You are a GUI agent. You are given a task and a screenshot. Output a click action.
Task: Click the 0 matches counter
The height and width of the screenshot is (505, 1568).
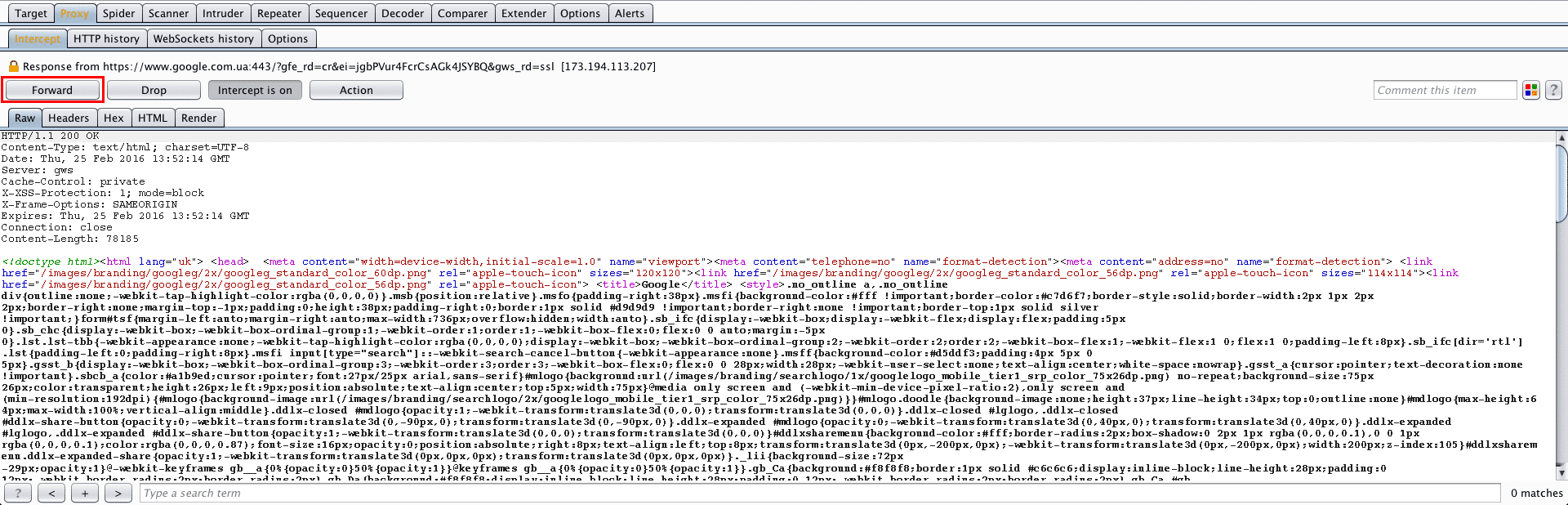[1536, 493]
